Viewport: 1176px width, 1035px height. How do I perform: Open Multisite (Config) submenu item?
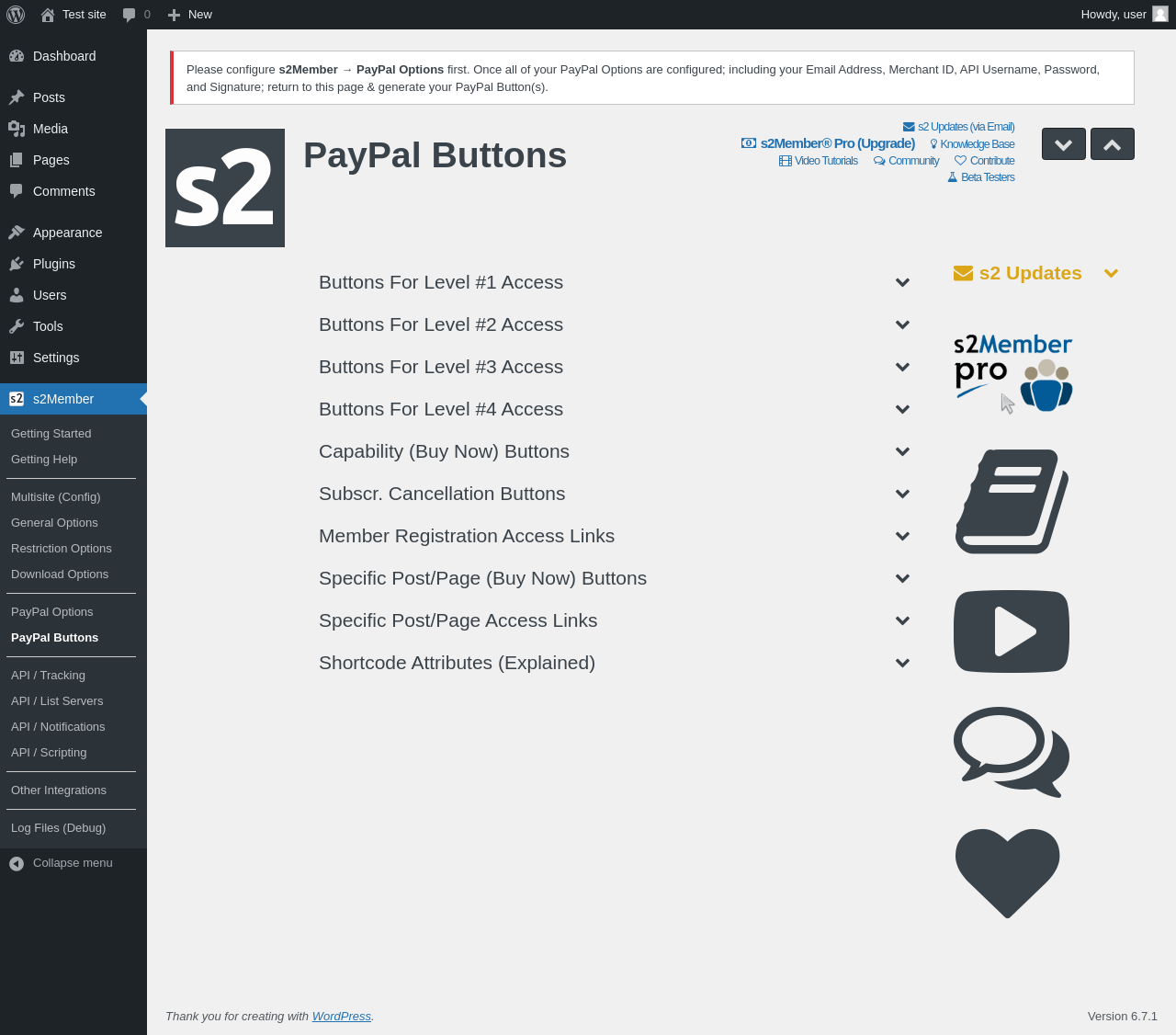click(x=73, y=497)
